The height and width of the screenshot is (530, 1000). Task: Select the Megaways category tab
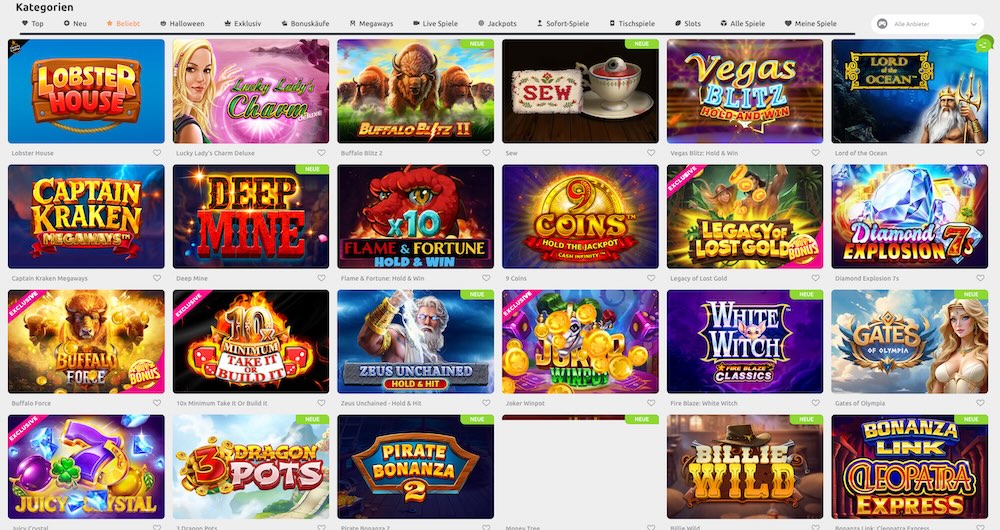tap(371, 24)
